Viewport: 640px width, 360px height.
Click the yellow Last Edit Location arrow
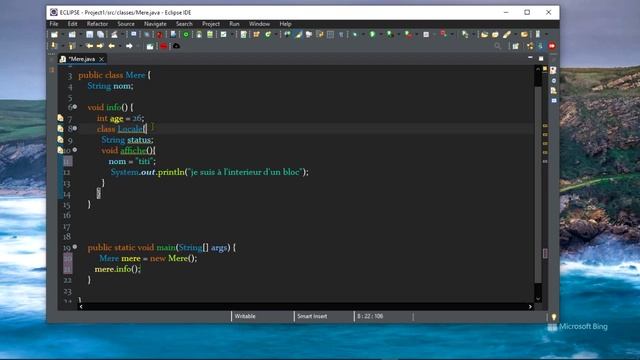89,46
